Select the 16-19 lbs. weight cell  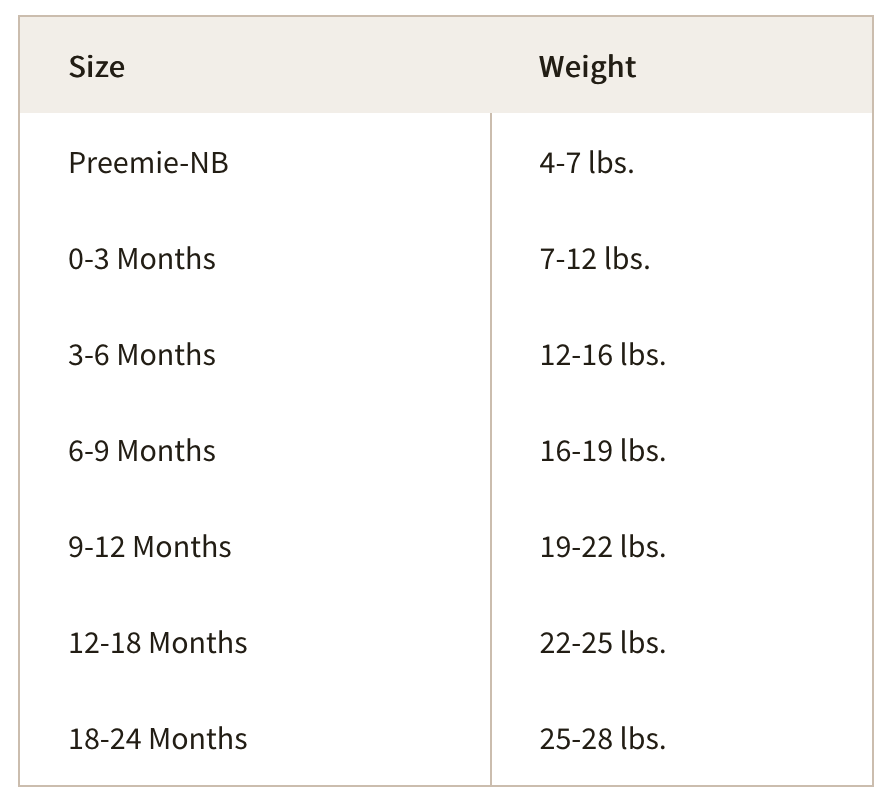click(x=603, y=451)
